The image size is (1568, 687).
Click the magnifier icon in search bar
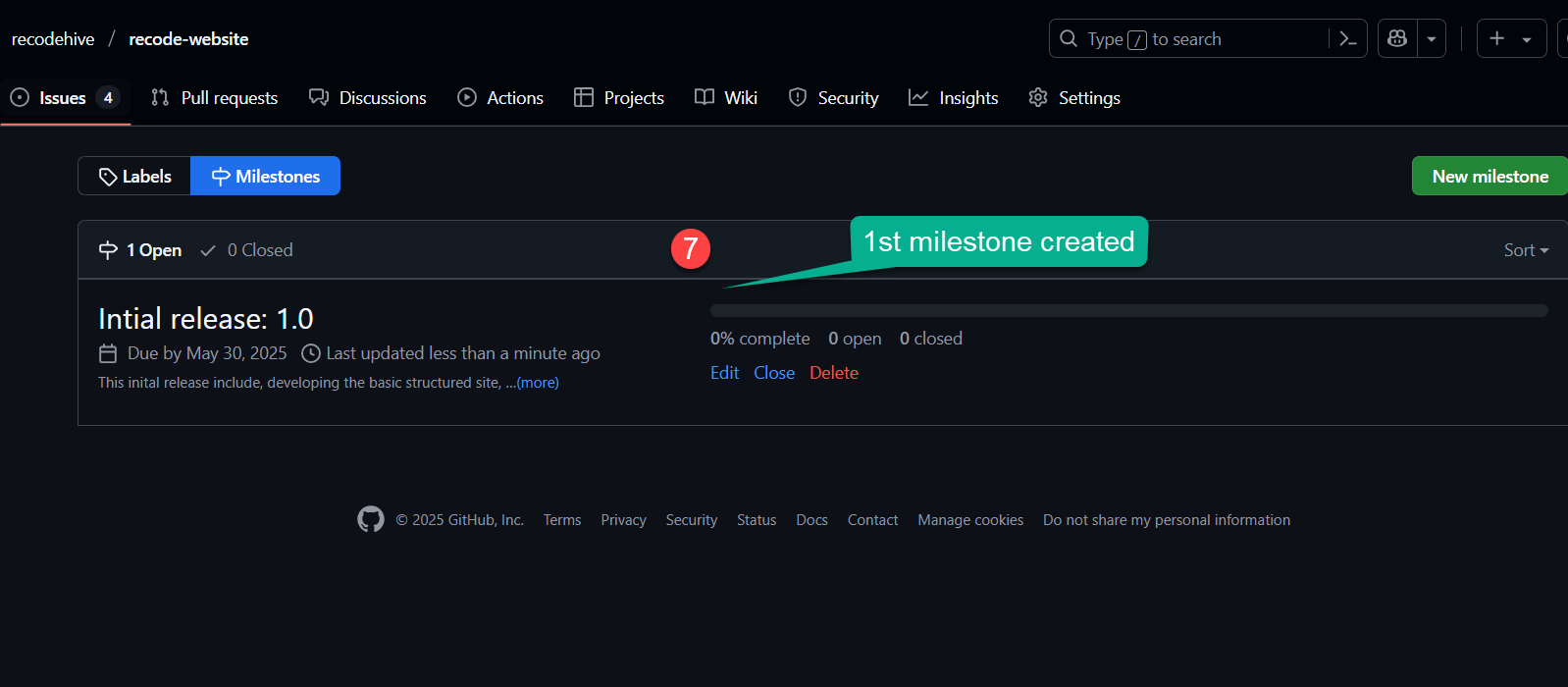click(1069, 39)
